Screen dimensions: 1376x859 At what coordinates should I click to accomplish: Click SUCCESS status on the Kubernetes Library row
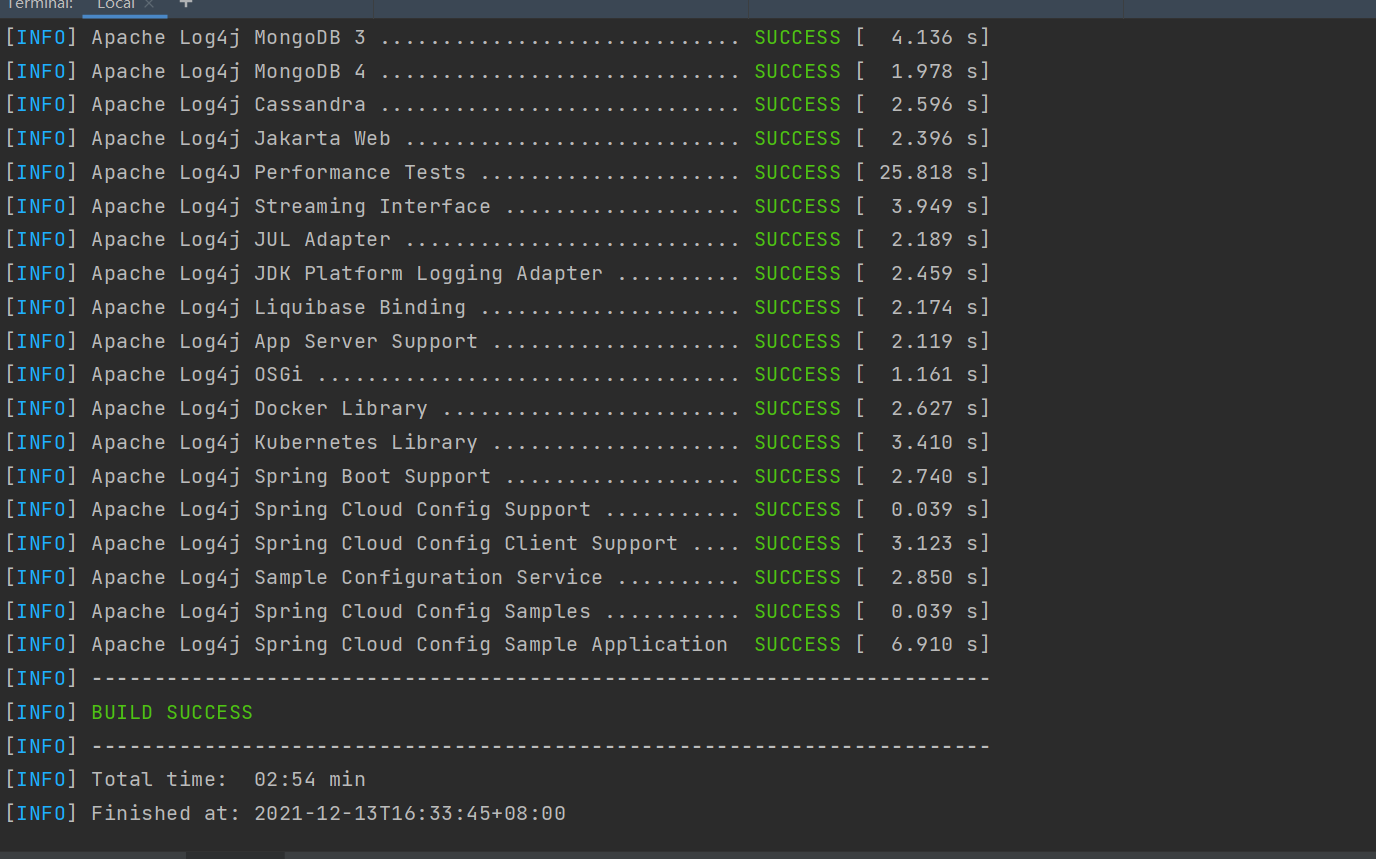pyautogui.click(x=798, y=443)
